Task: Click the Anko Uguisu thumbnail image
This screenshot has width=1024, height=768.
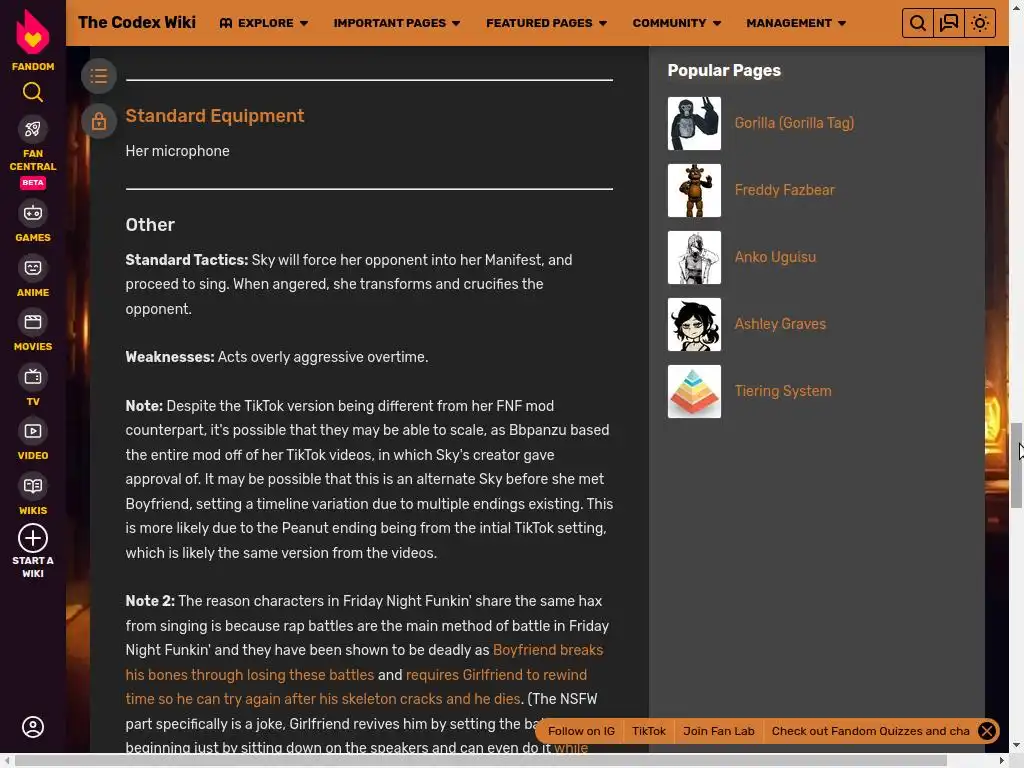Action: pos(694,257)
